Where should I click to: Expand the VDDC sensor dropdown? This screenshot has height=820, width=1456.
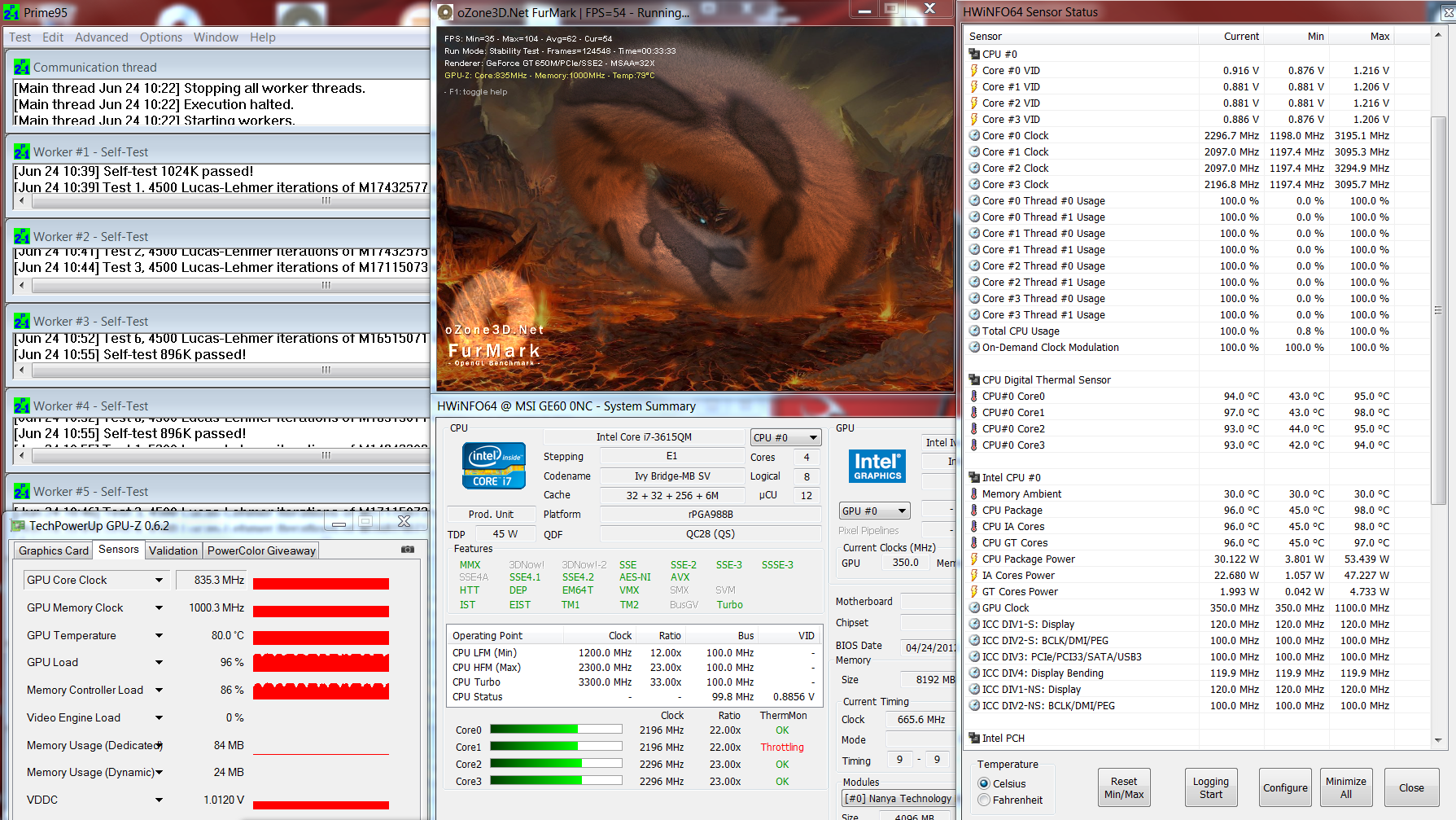tap(159, 800)
